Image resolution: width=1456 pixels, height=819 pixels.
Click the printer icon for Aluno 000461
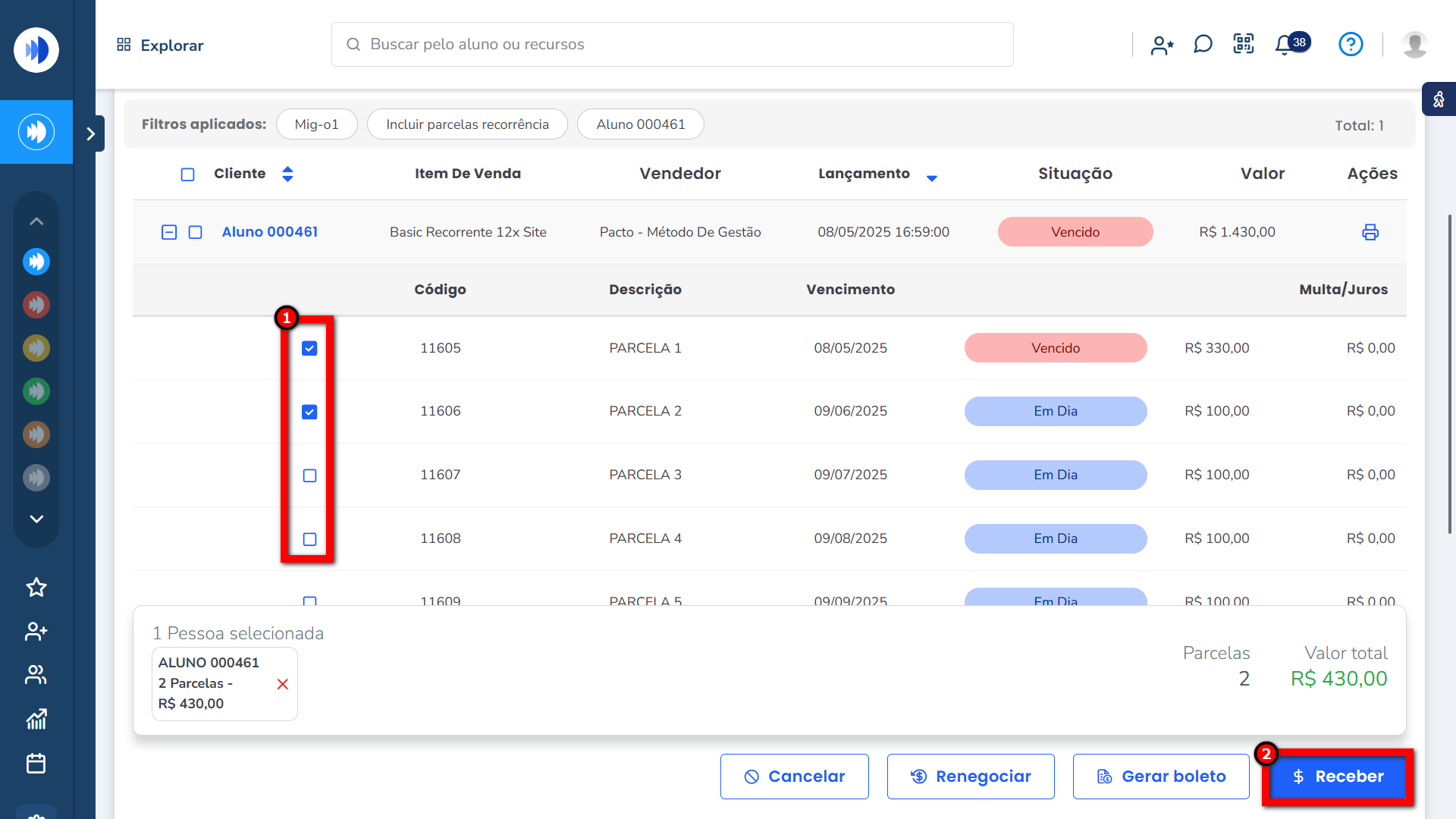tap(1370, 232)
